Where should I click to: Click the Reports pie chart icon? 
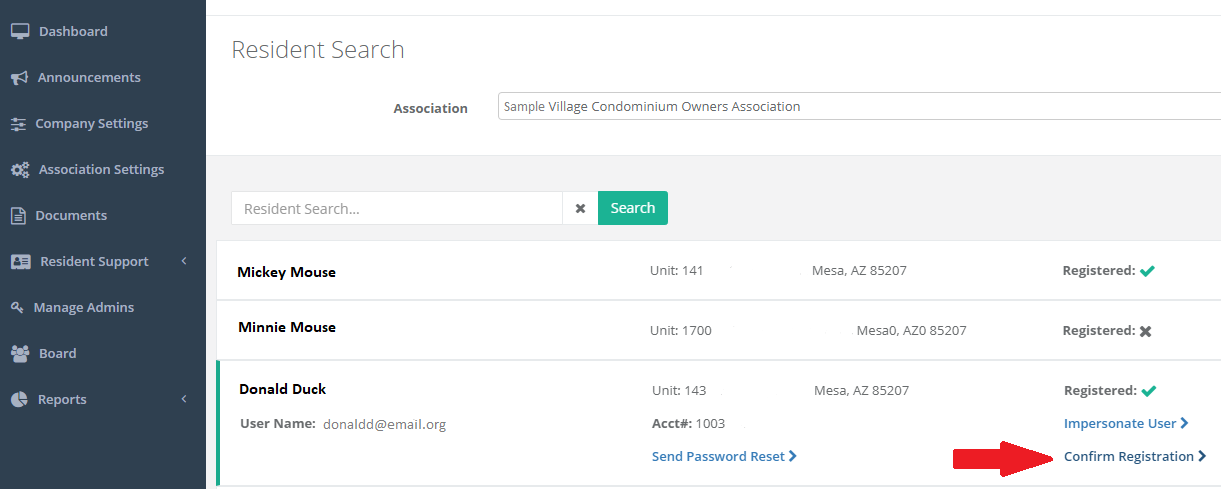coord(19,400)
